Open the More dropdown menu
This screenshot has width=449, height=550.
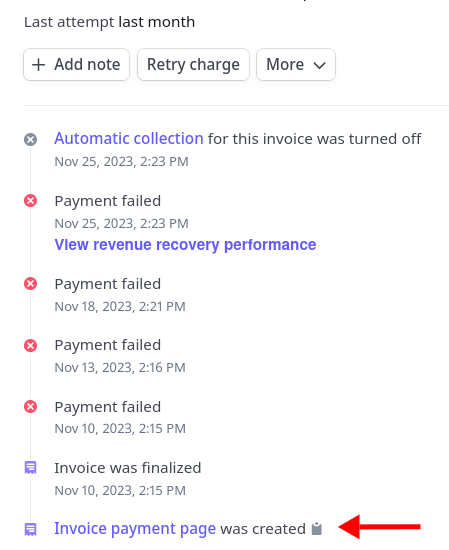pyautogui.click(x=296, y=65)
